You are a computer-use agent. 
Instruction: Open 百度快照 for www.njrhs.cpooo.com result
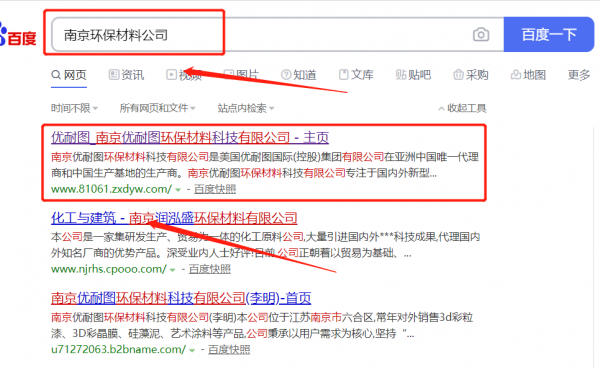[x=210, y=269]
